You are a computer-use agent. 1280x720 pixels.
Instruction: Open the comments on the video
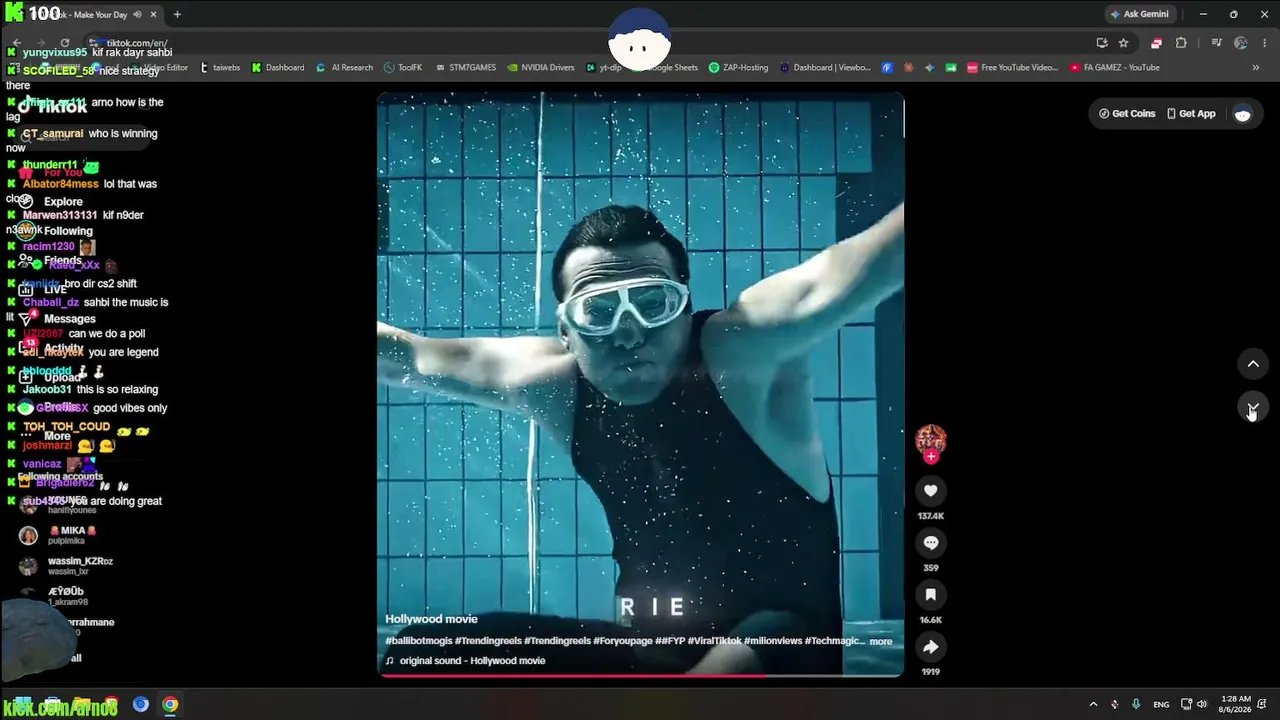[930, 543]
